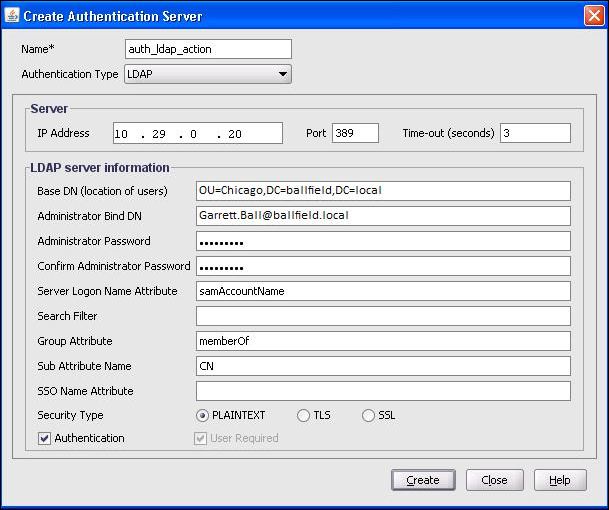The image size is (609, 510).
Task: Click the Administrator Bind DN field
Action: click(383, 216)
